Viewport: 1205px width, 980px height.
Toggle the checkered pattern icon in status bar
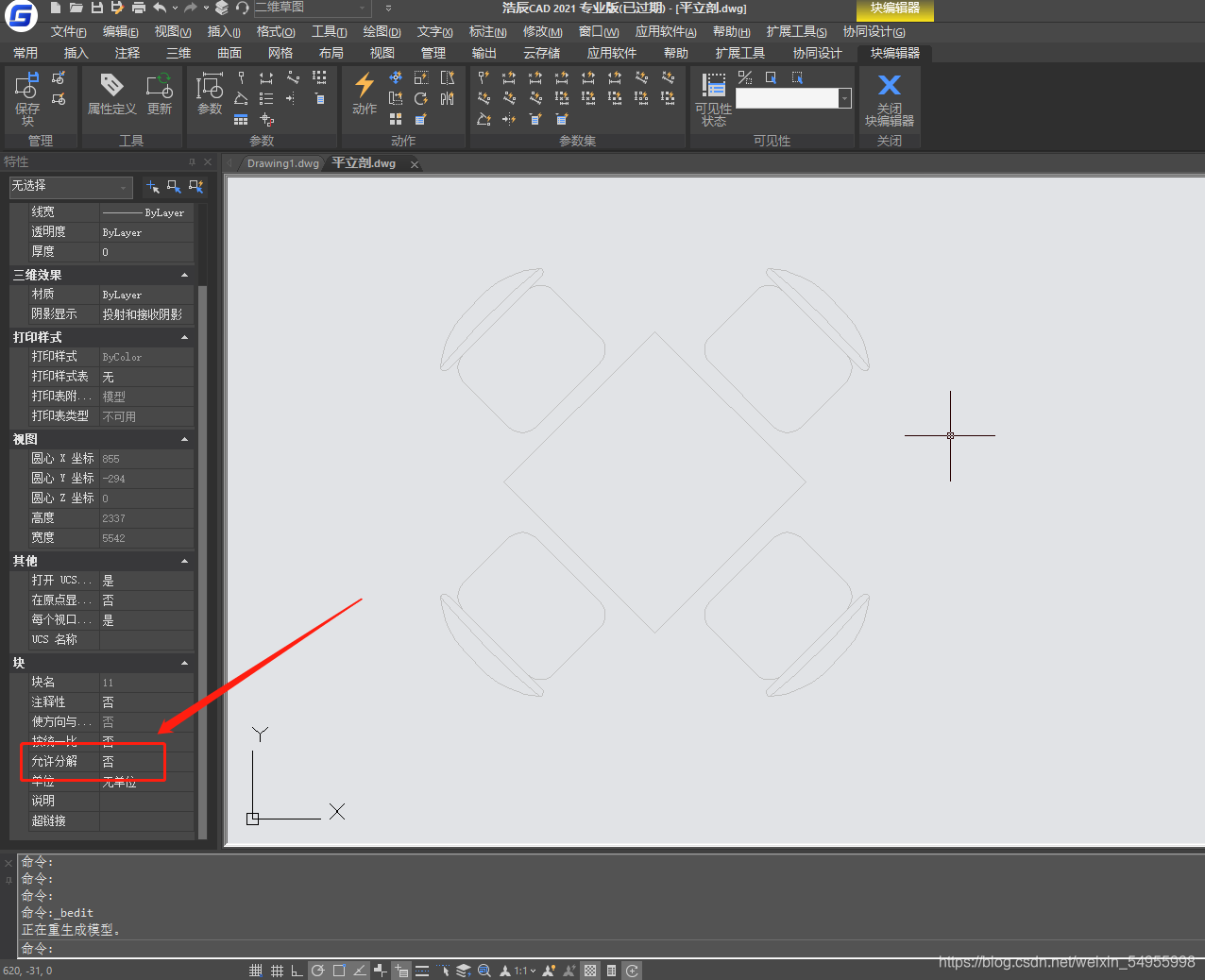pyautogui.click(x=590, y=971)
